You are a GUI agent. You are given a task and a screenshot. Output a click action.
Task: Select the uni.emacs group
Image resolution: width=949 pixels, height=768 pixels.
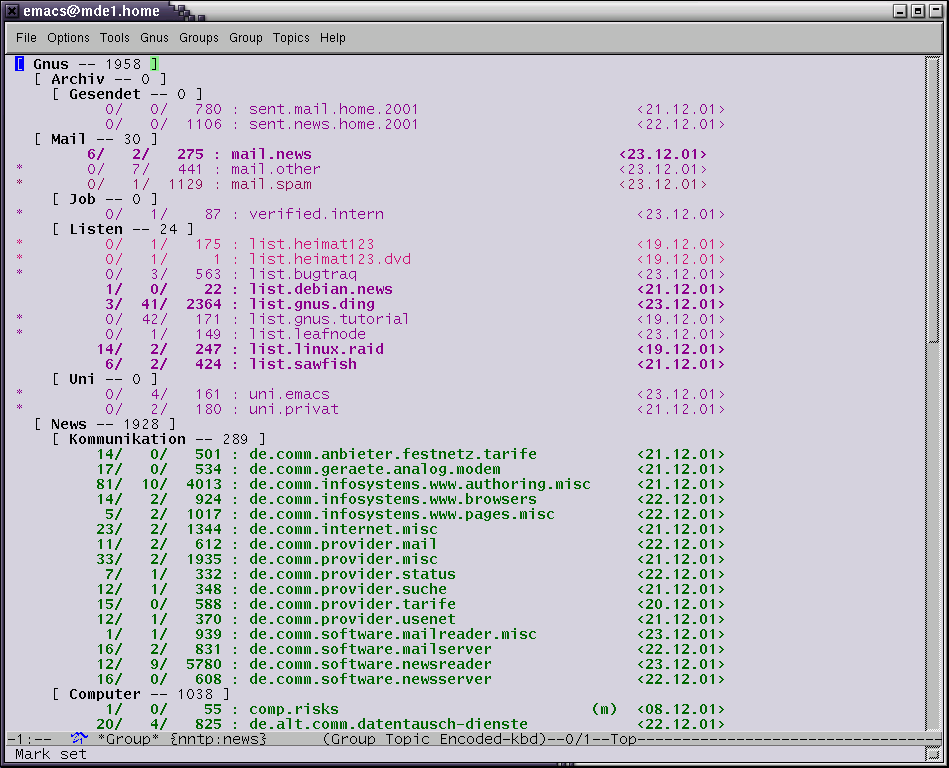tap(289, 395)
